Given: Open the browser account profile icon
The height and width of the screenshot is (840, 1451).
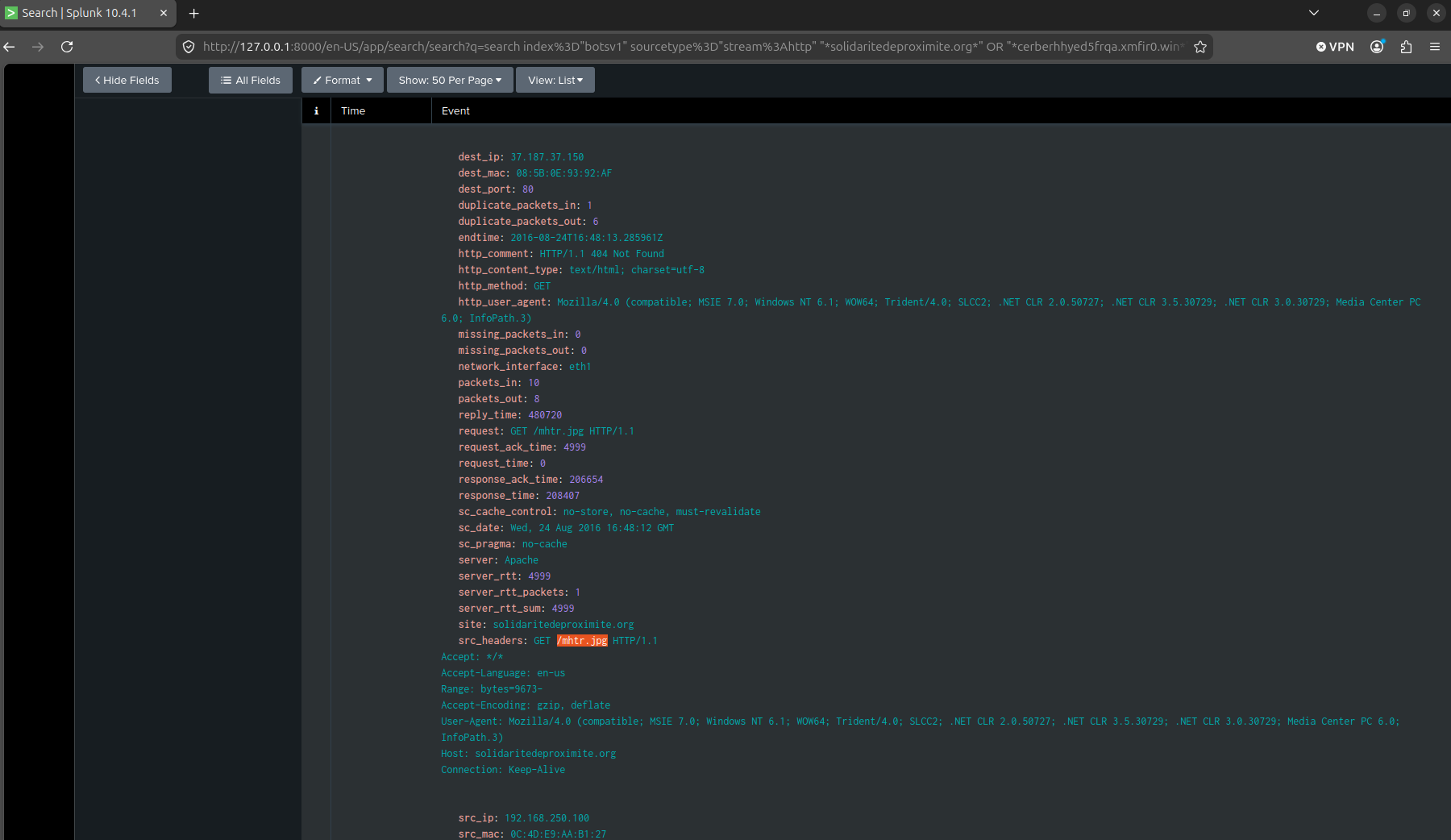Looking at the screenshot, I should (x=1377, y=47).
